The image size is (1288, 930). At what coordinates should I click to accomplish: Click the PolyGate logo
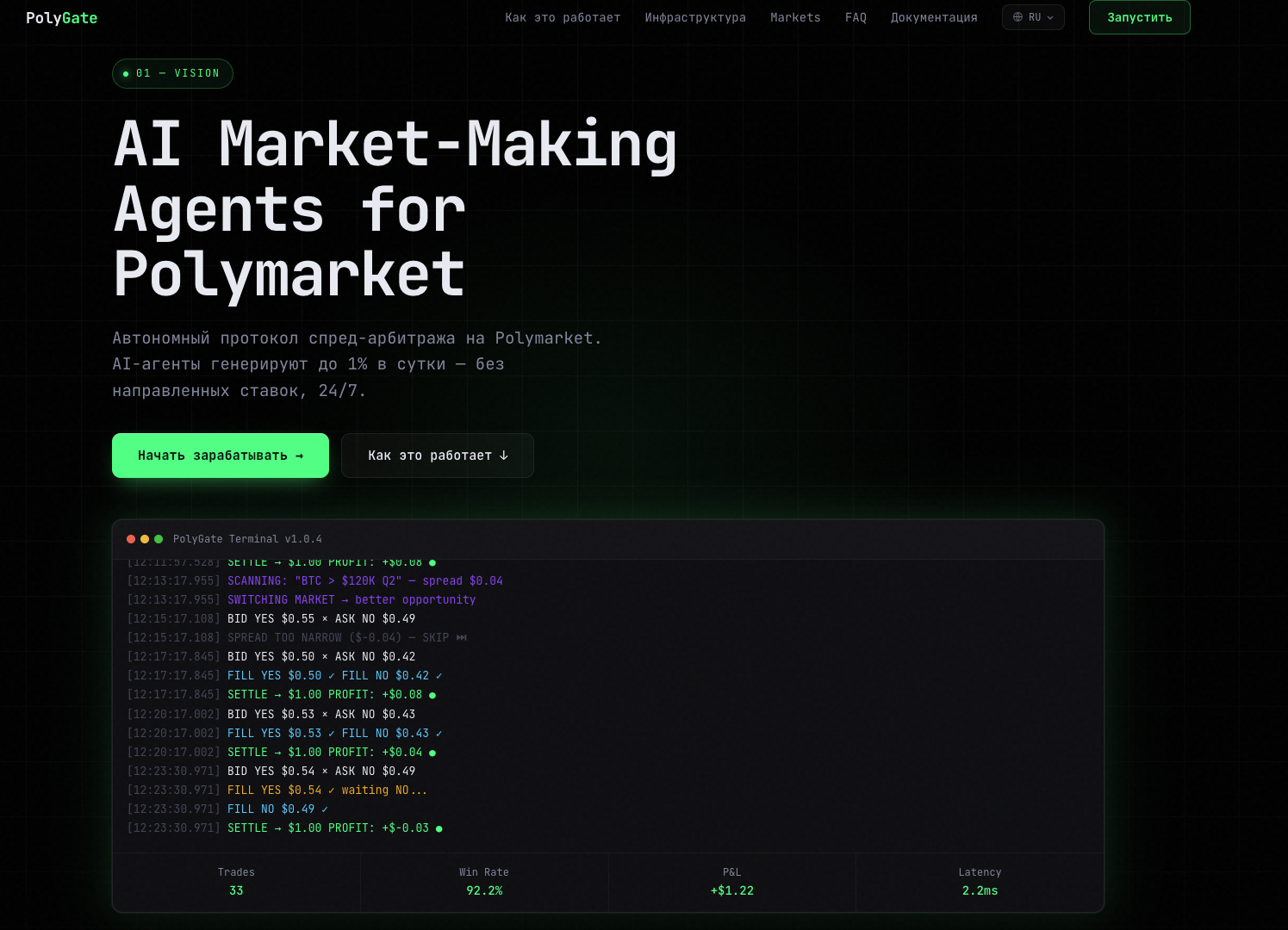tap(61, 18)
